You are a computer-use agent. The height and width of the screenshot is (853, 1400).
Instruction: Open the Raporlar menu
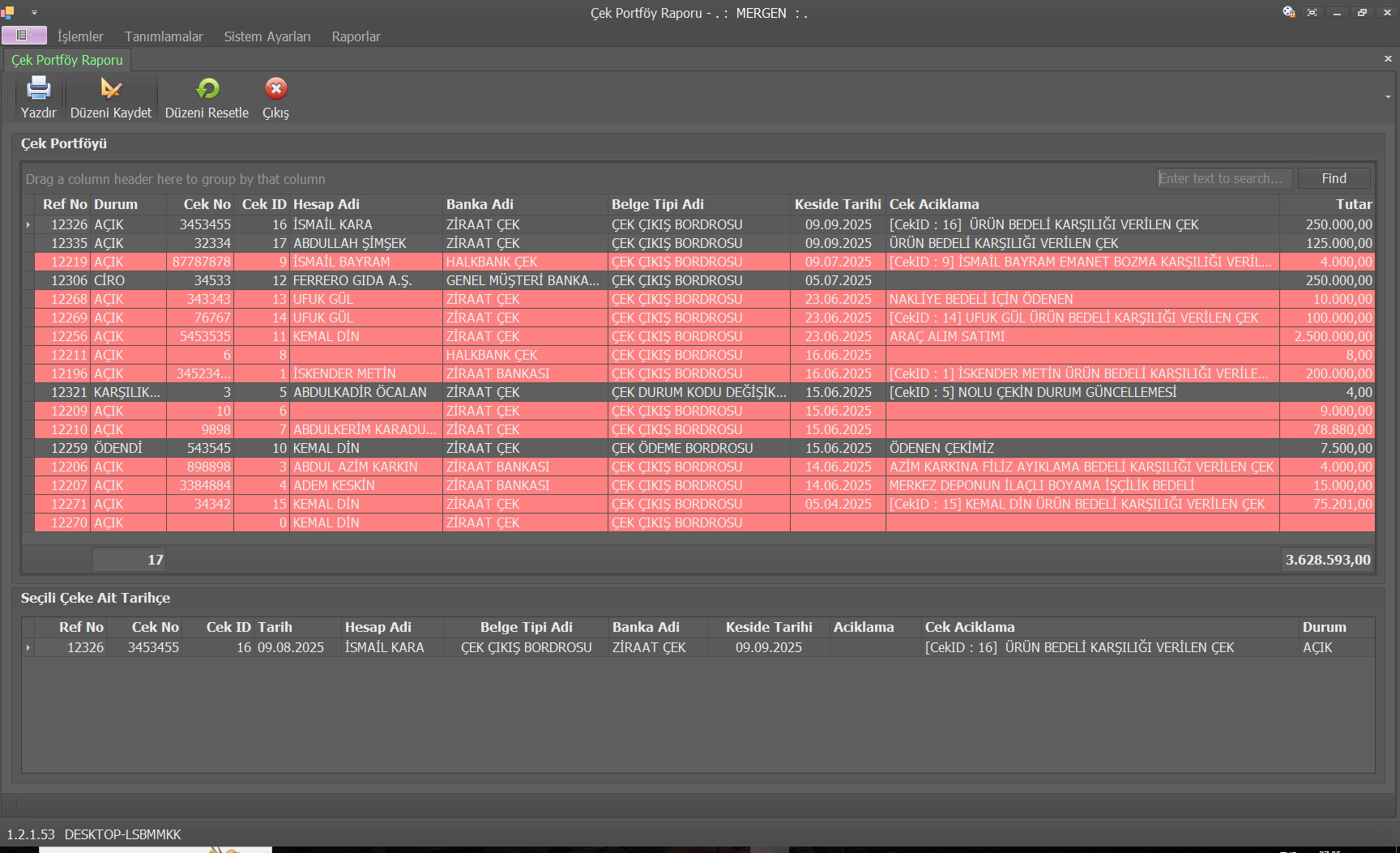point(356,36)
